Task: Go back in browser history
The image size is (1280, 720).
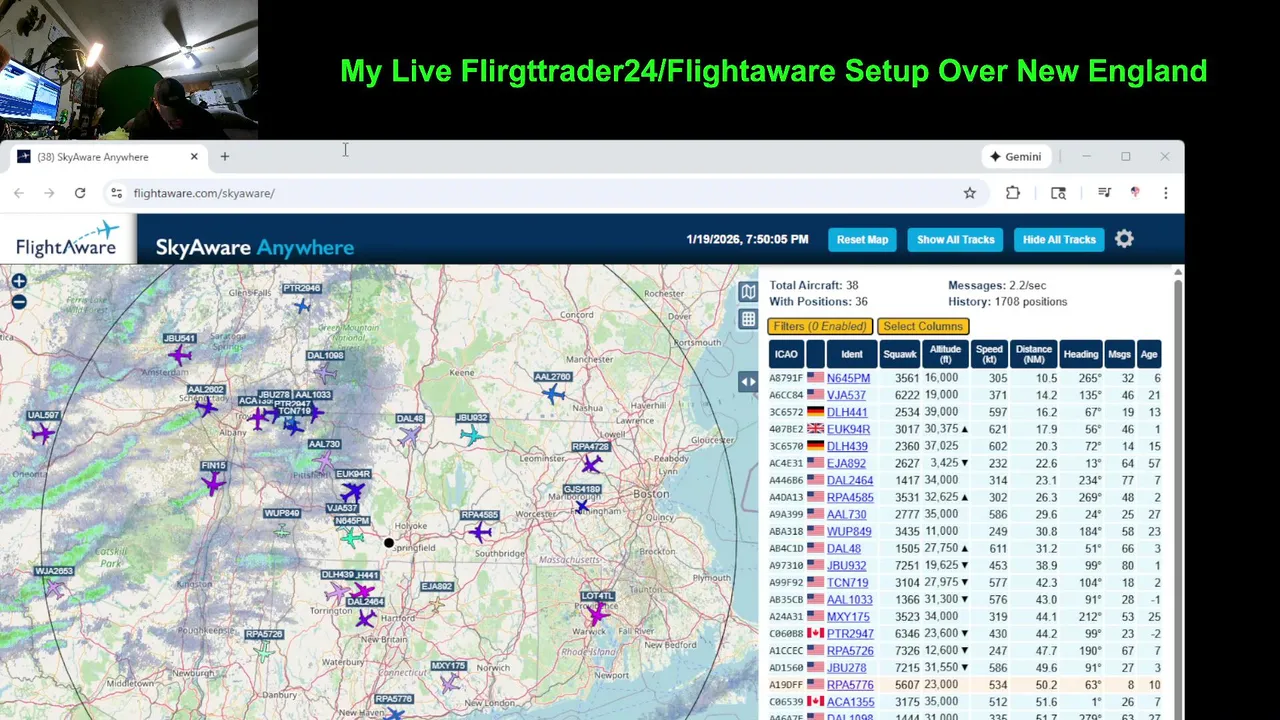Action: (19, 193)
